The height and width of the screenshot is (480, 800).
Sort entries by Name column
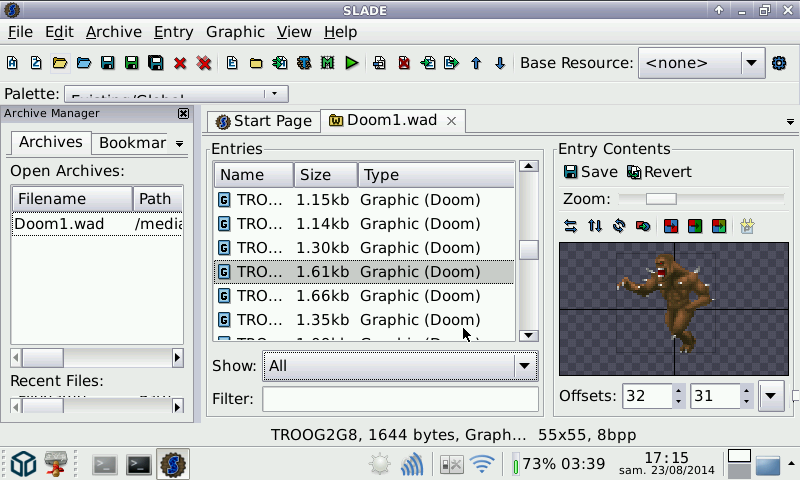click(254, 175)
